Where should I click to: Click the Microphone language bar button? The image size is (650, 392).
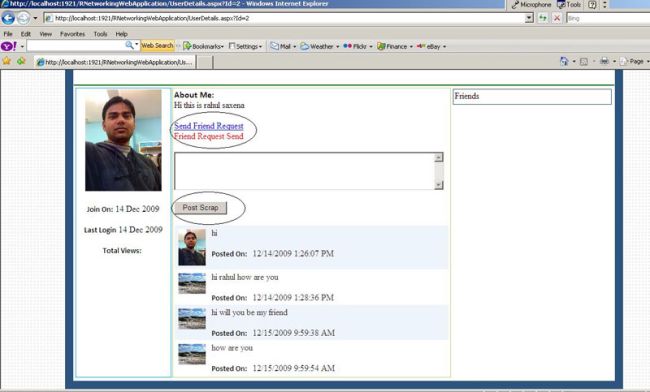531,5
